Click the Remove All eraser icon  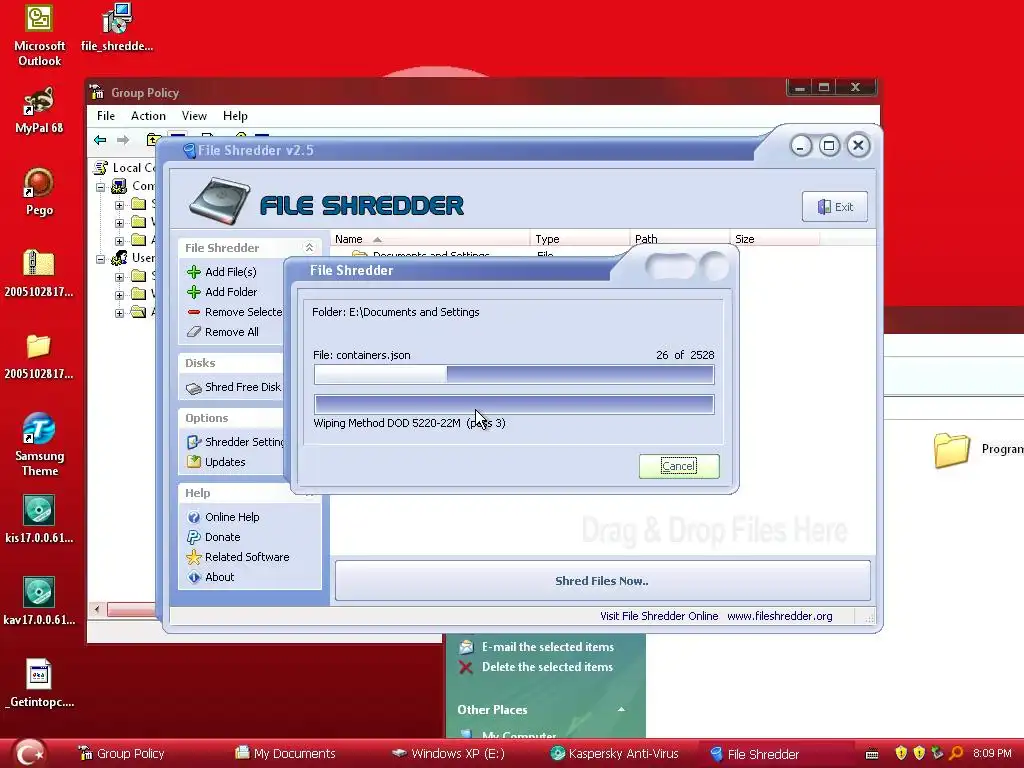click(x=194, y=332)
